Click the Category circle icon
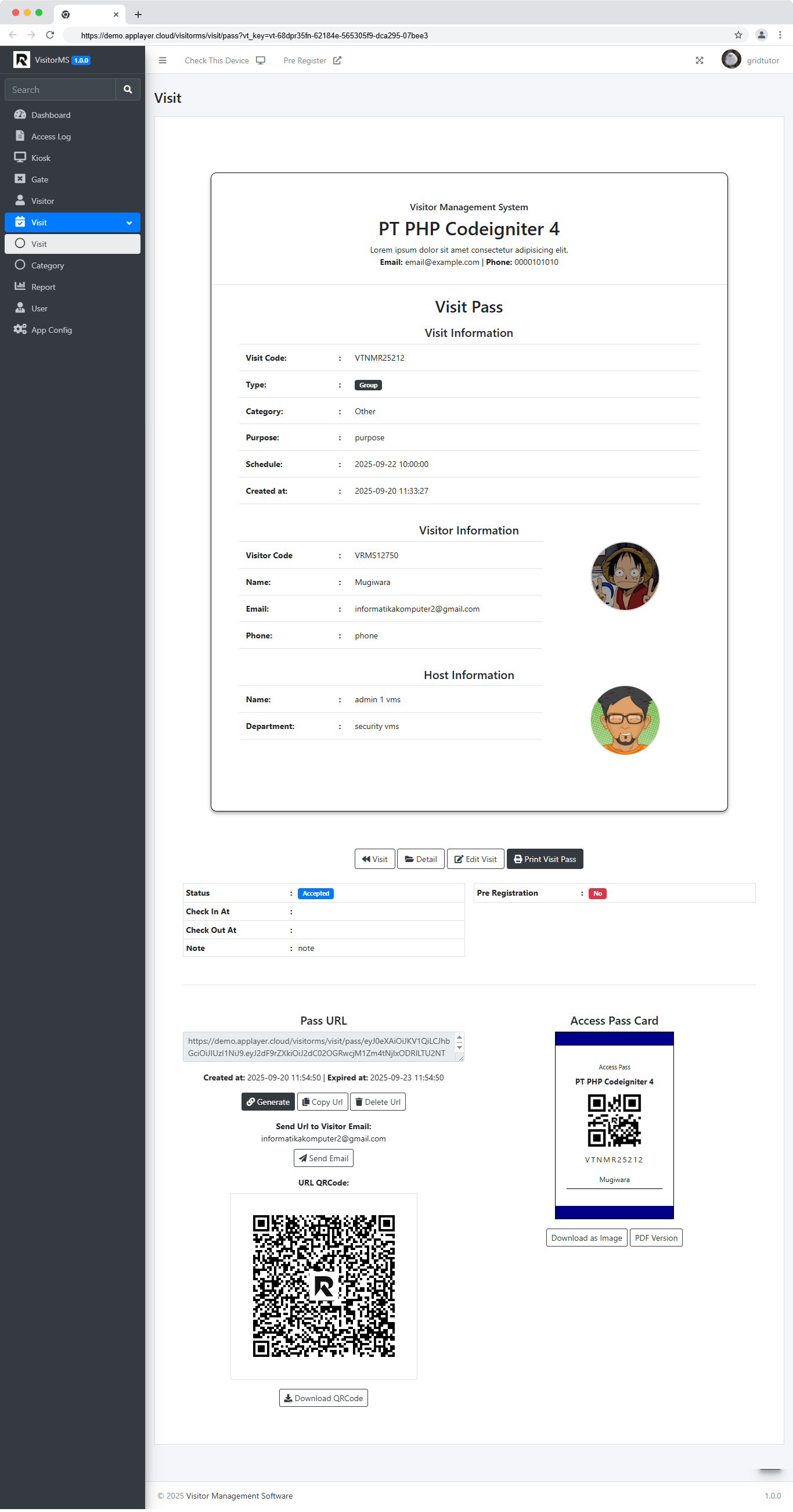This screenshot has width=793, height=1512. click(x=20, y=265)
